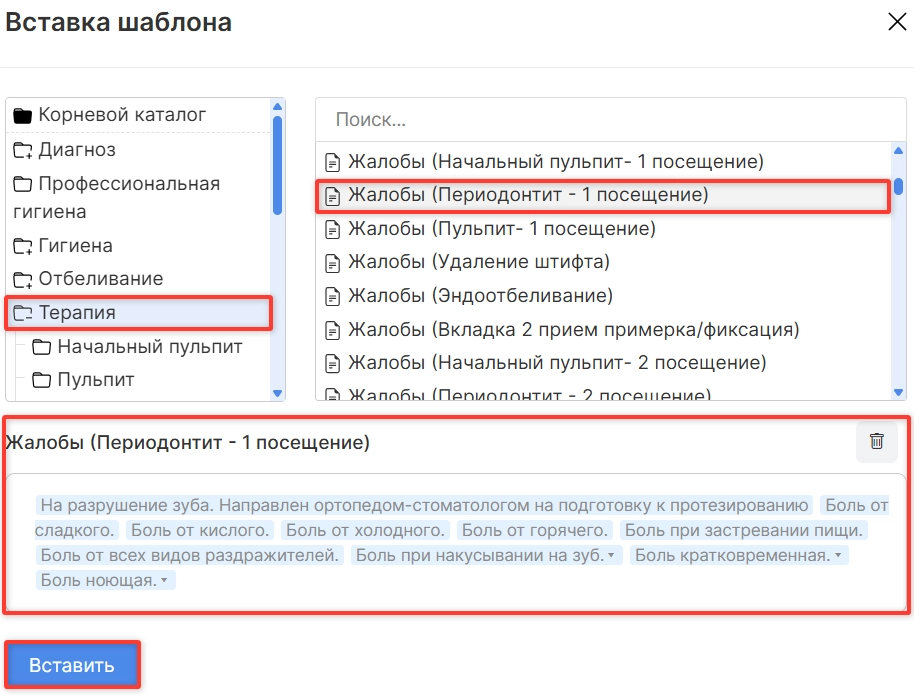914x696 pixels.
Task: Click document icon beside Жалобы (Удаление штифта)
Action: coord(333,263)
